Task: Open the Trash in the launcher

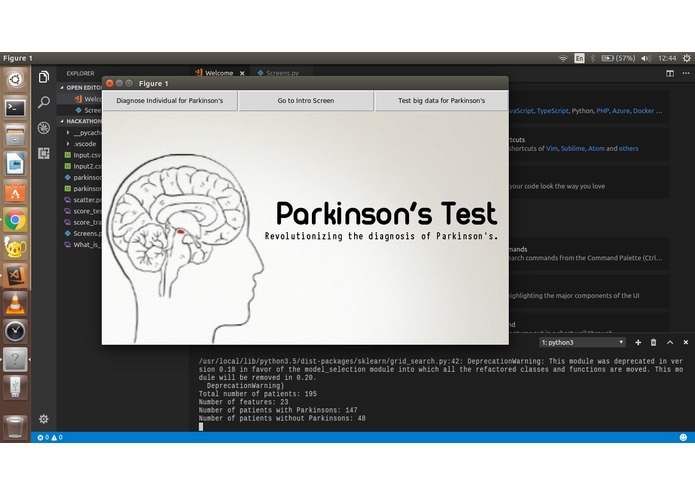Action: click(x=15, y=427)
